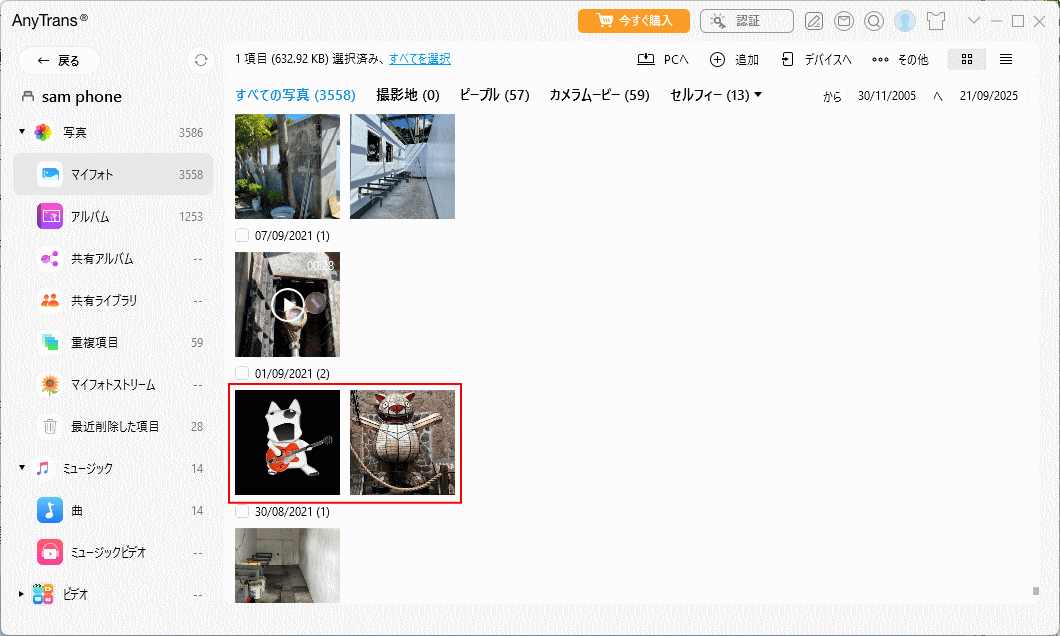Select all items via すべてを選択 link
Screen dimensions: 1060x636
tap(420, 59)
